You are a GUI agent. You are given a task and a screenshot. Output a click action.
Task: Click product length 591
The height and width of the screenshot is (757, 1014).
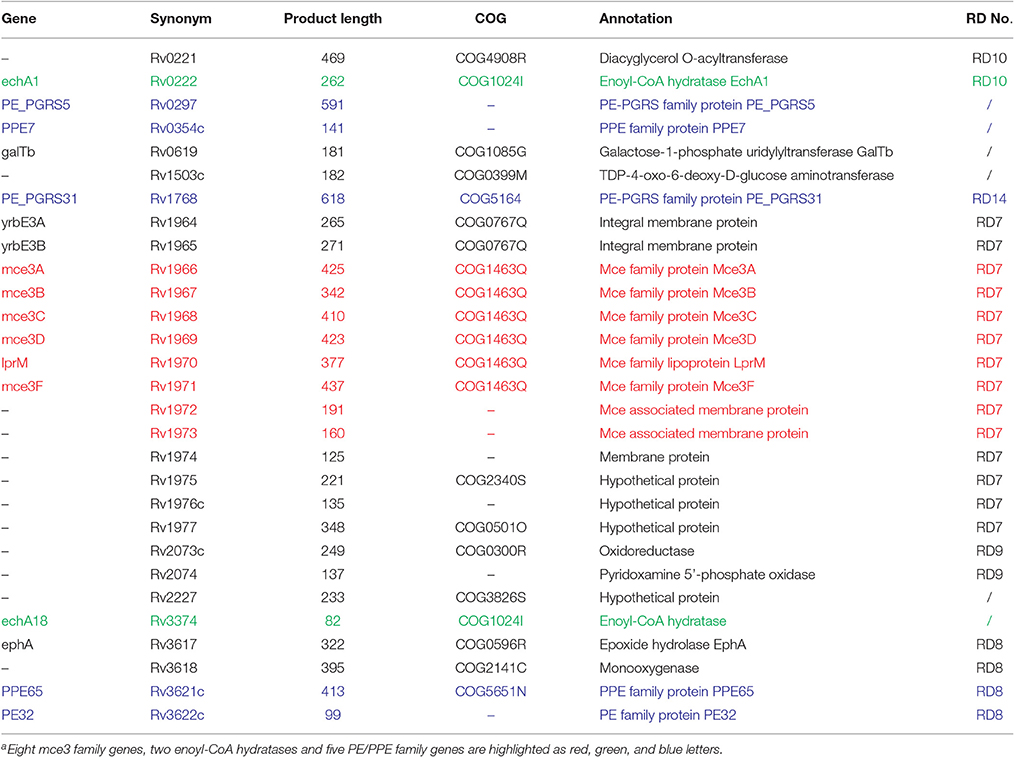tap(332, 105)
